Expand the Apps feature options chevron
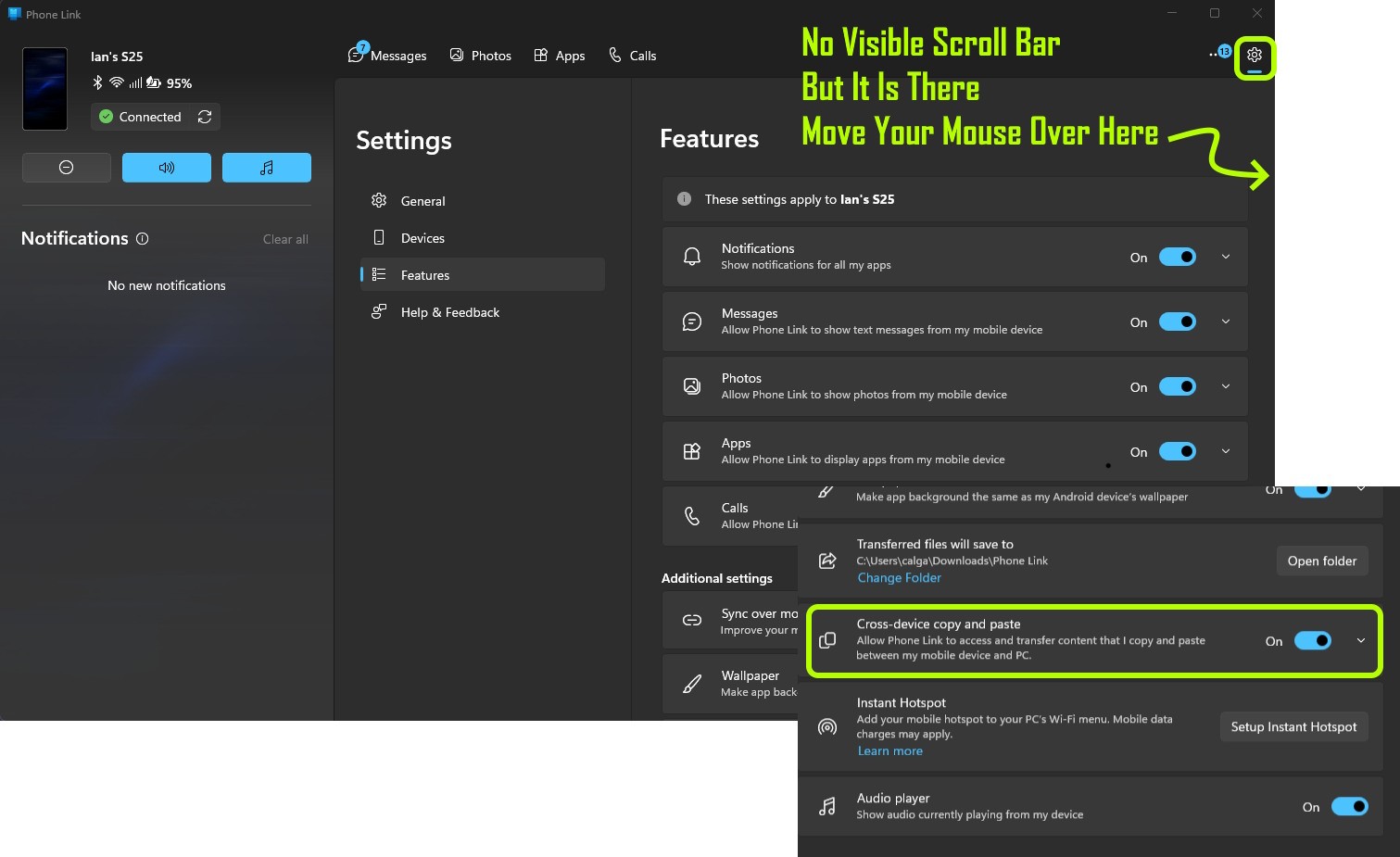The height and width of the screenshot is (857, 1400). [x=1226, y=452]
